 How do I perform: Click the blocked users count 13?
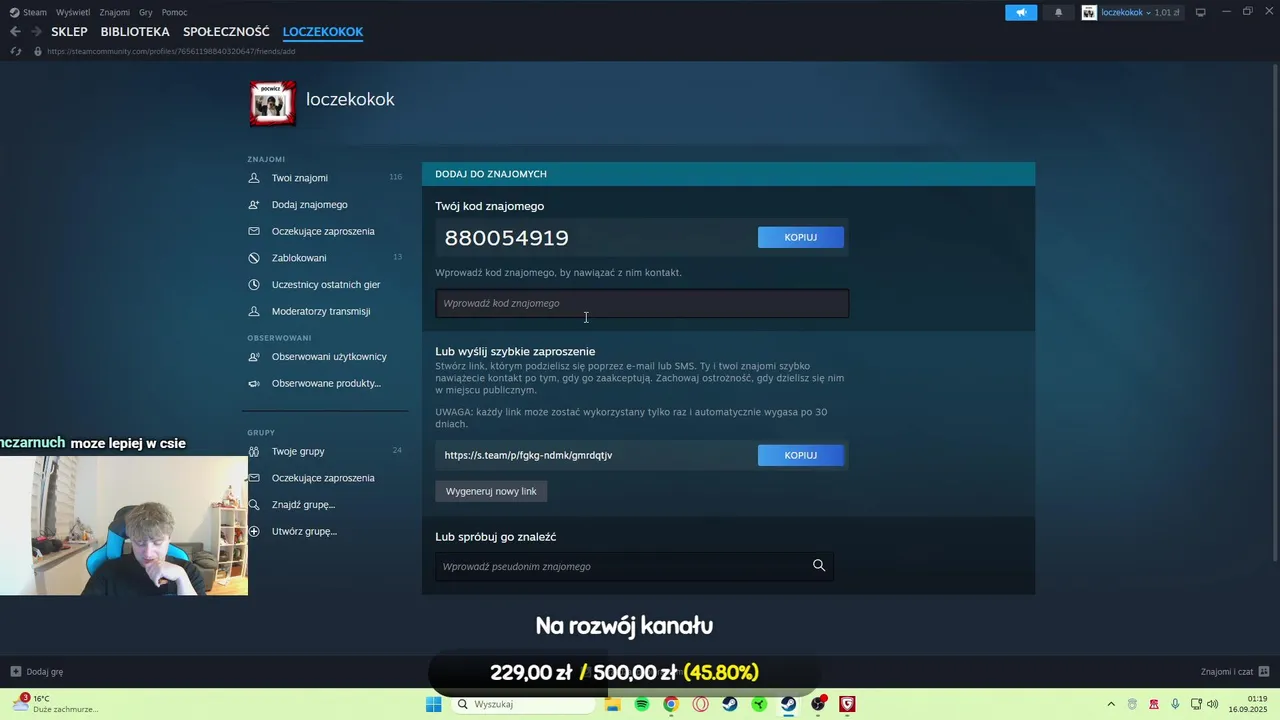[x=397, y=257]
